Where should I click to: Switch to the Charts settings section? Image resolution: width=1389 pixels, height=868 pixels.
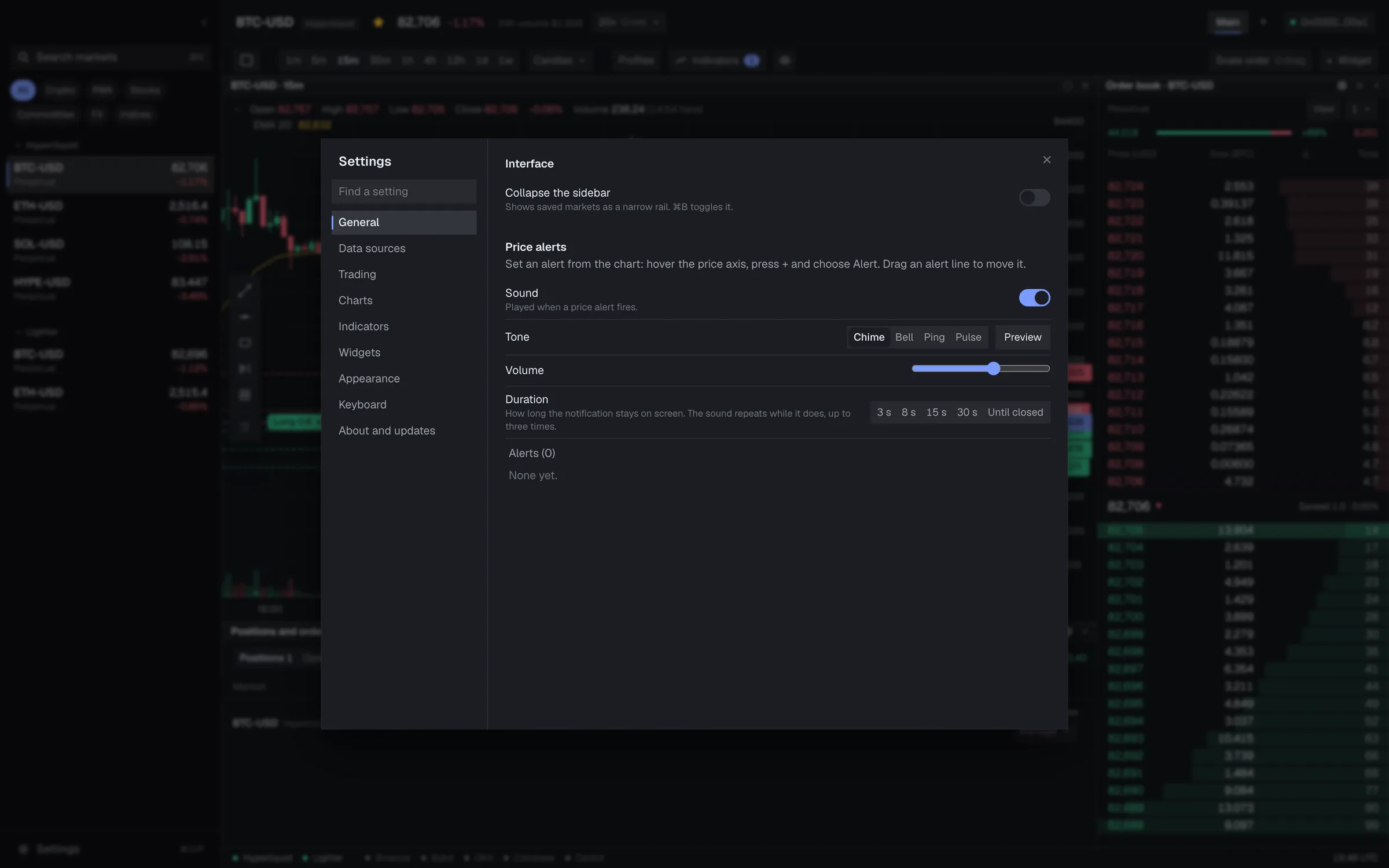click(x=404, y=300)
